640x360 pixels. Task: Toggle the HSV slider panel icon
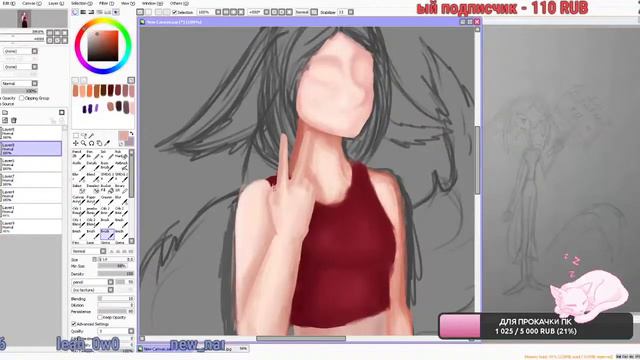pyautogui.click(x=91, y=12)
